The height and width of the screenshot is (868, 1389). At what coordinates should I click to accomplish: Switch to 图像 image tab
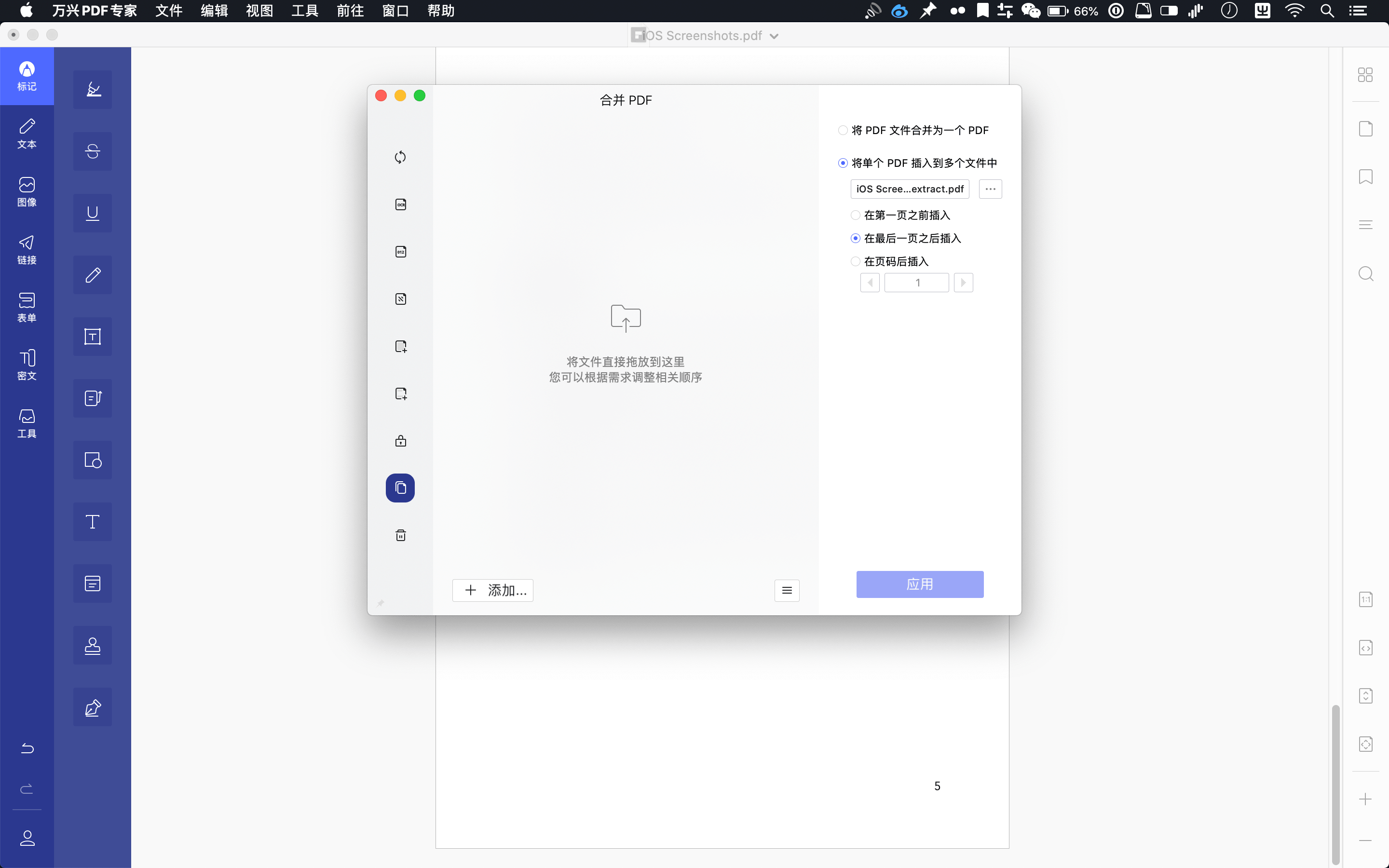click(27, 192)
